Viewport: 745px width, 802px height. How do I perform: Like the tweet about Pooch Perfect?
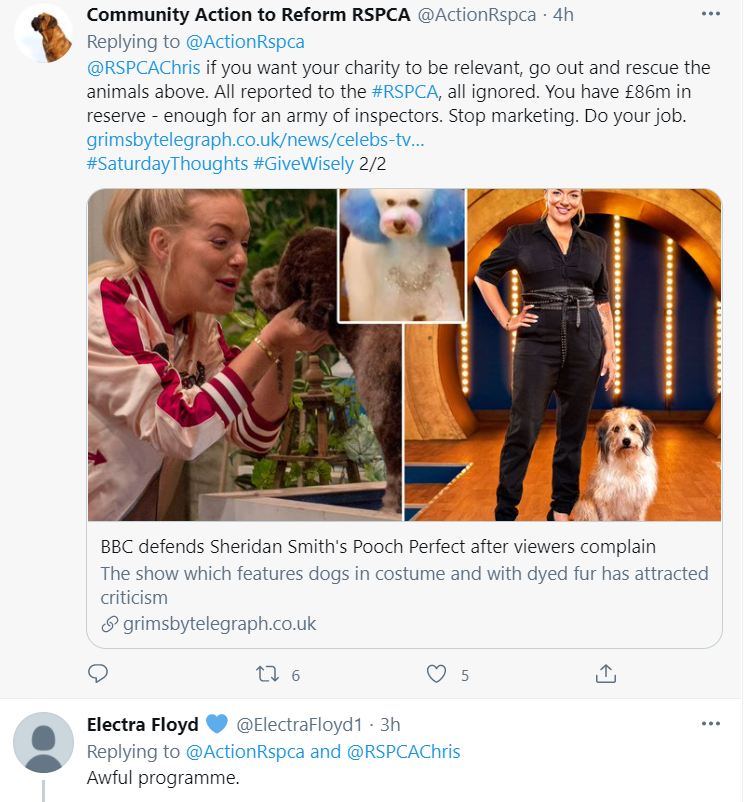click(x=436, y=674)
